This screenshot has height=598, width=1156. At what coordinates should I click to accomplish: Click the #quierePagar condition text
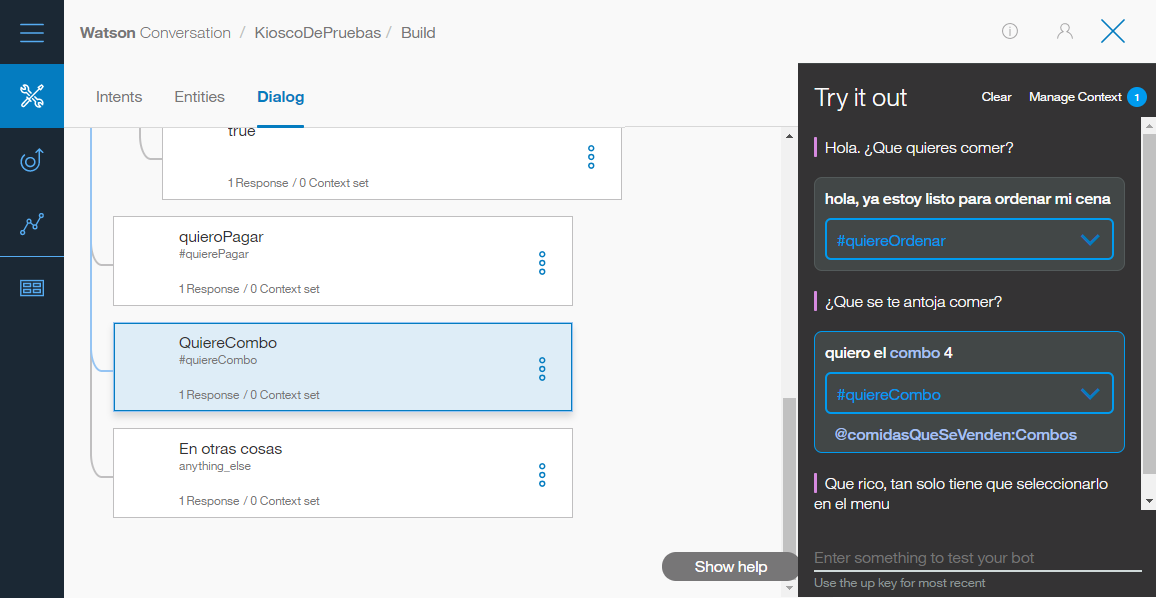pos(214,254)
